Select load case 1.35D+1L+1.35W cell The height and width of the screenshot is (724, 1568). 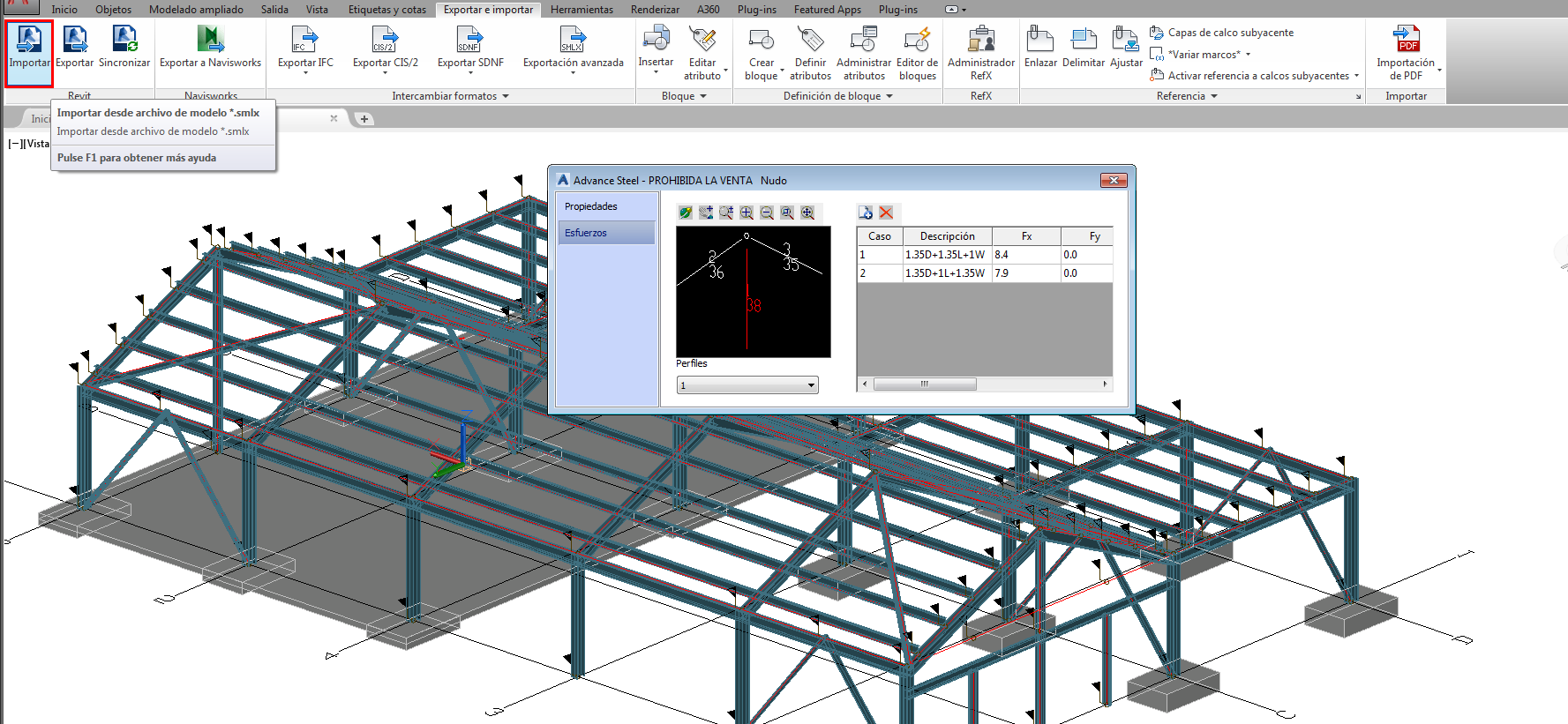pyautogui.click(x=948, y=273)
